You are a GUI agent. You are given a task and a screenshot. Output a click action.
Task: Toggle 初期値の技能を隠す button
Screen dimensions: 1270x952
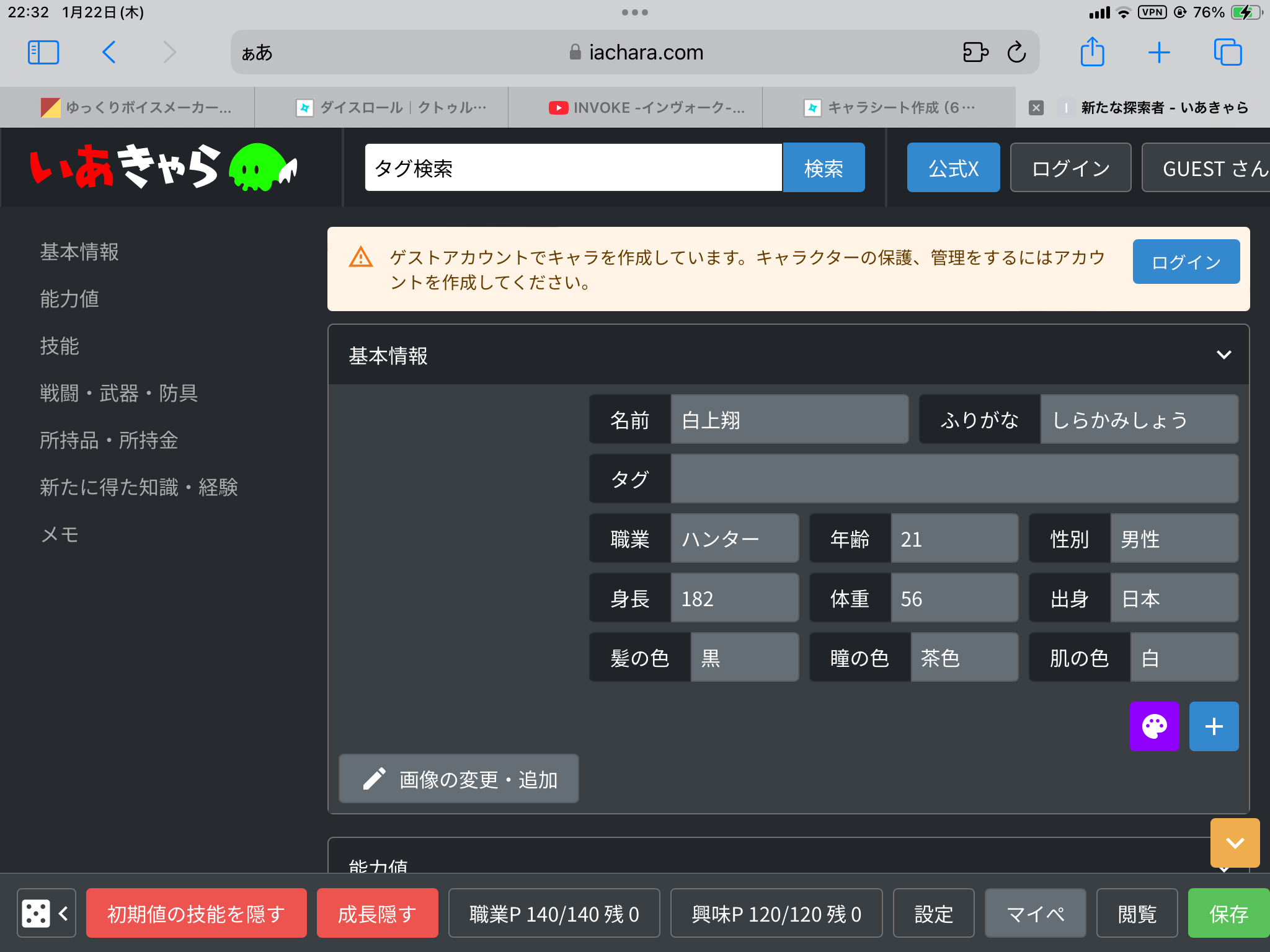pyautogui.click(x=196, y=913)
